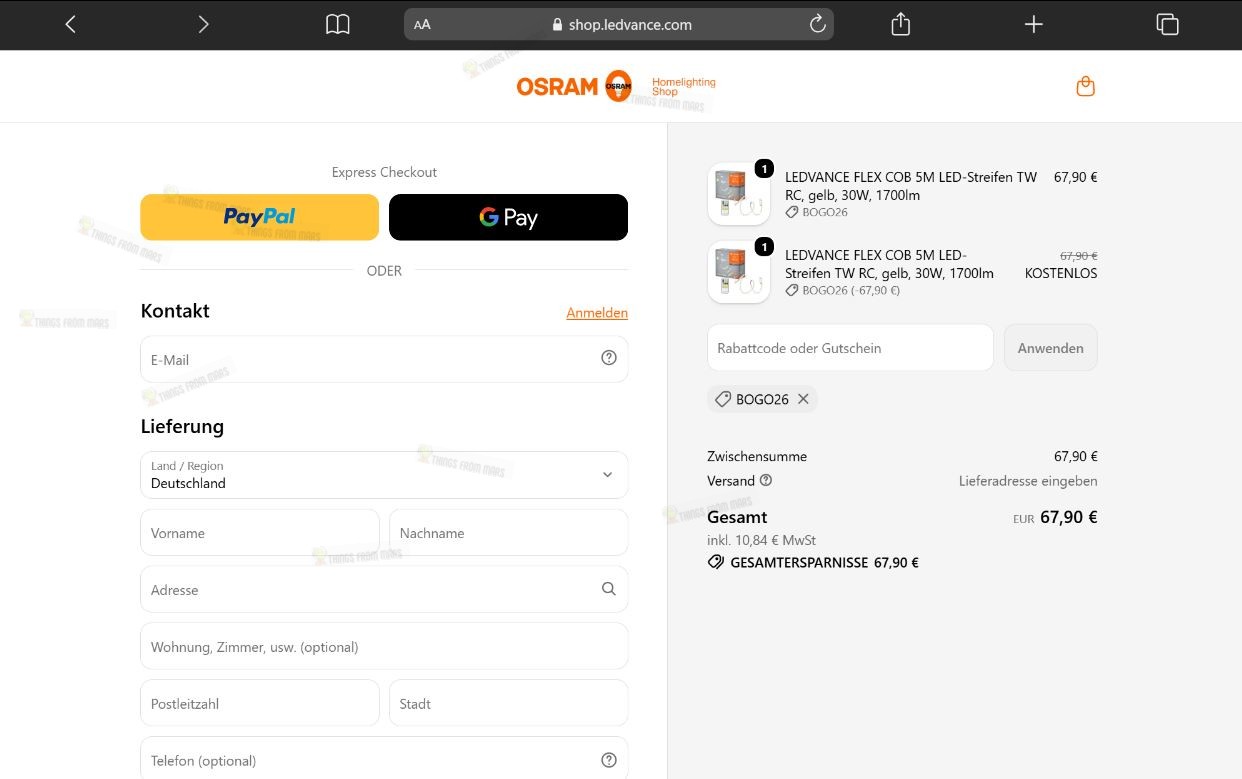Click the Versand info question icon
1242x779 pixels.
(x=766, y=480)
